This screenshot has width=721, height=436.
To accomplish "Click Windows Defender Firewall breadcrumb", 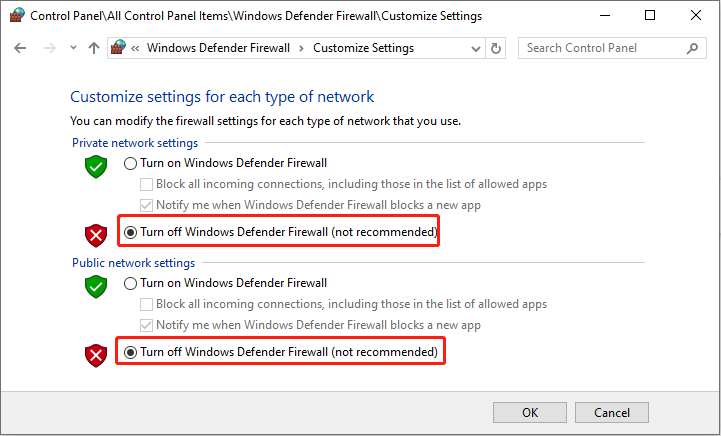I will point(218,48).
